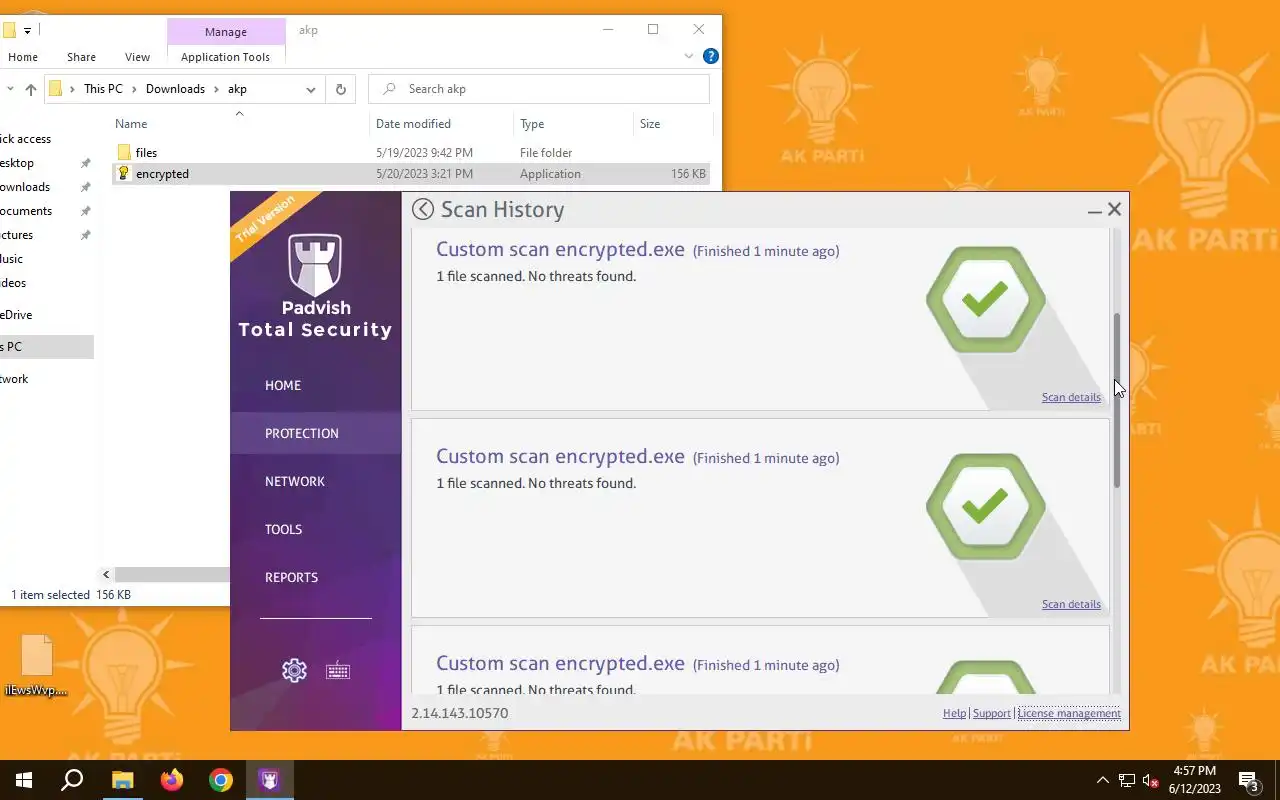This screenshot has height=800, width=1280.
Task: Select the files folder row
Action: pyautogui.click(x=411, y=152)
